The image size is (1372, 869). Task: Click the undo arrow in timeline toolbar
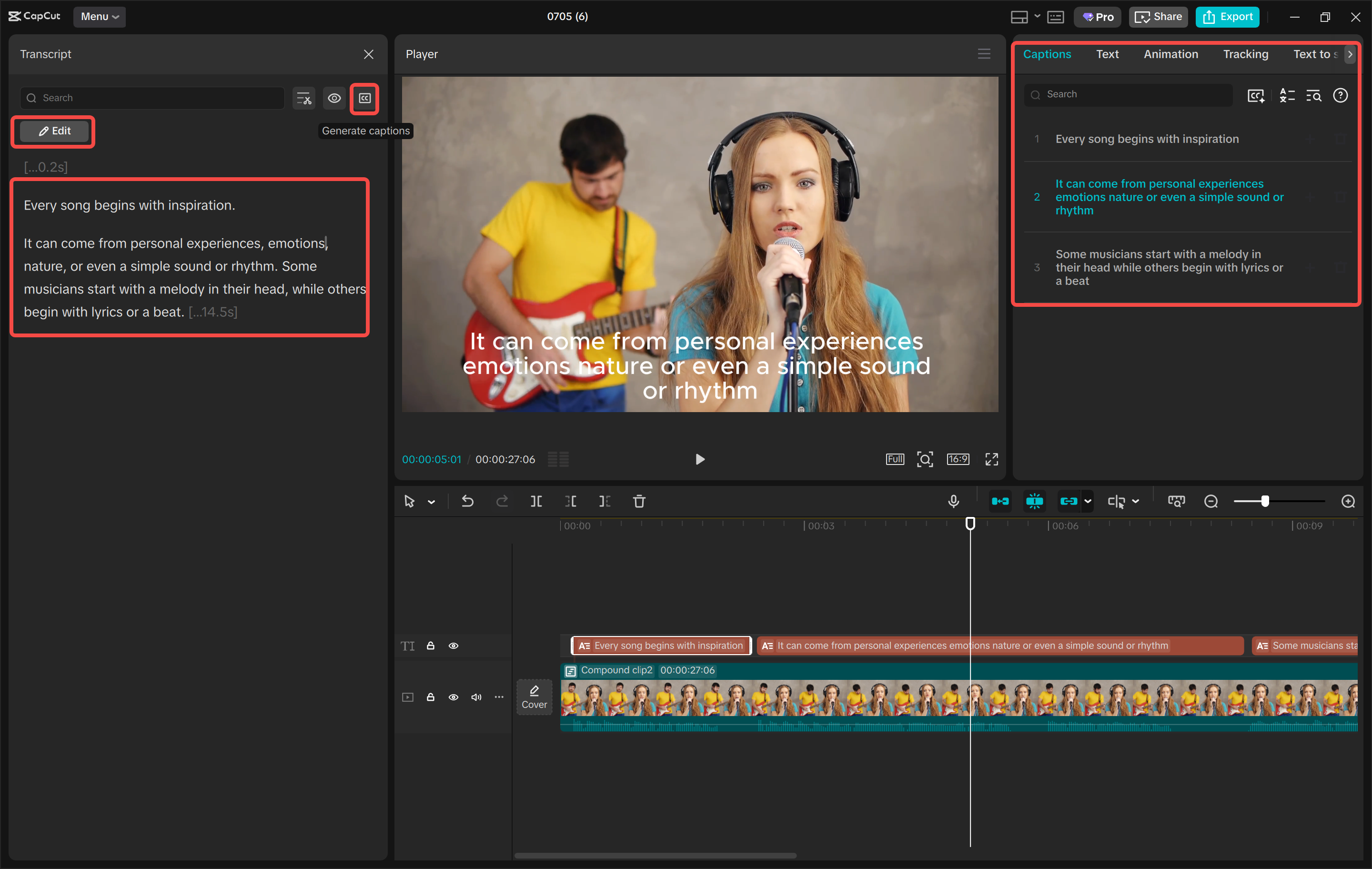pyautogui.click(x=467, y=502)
